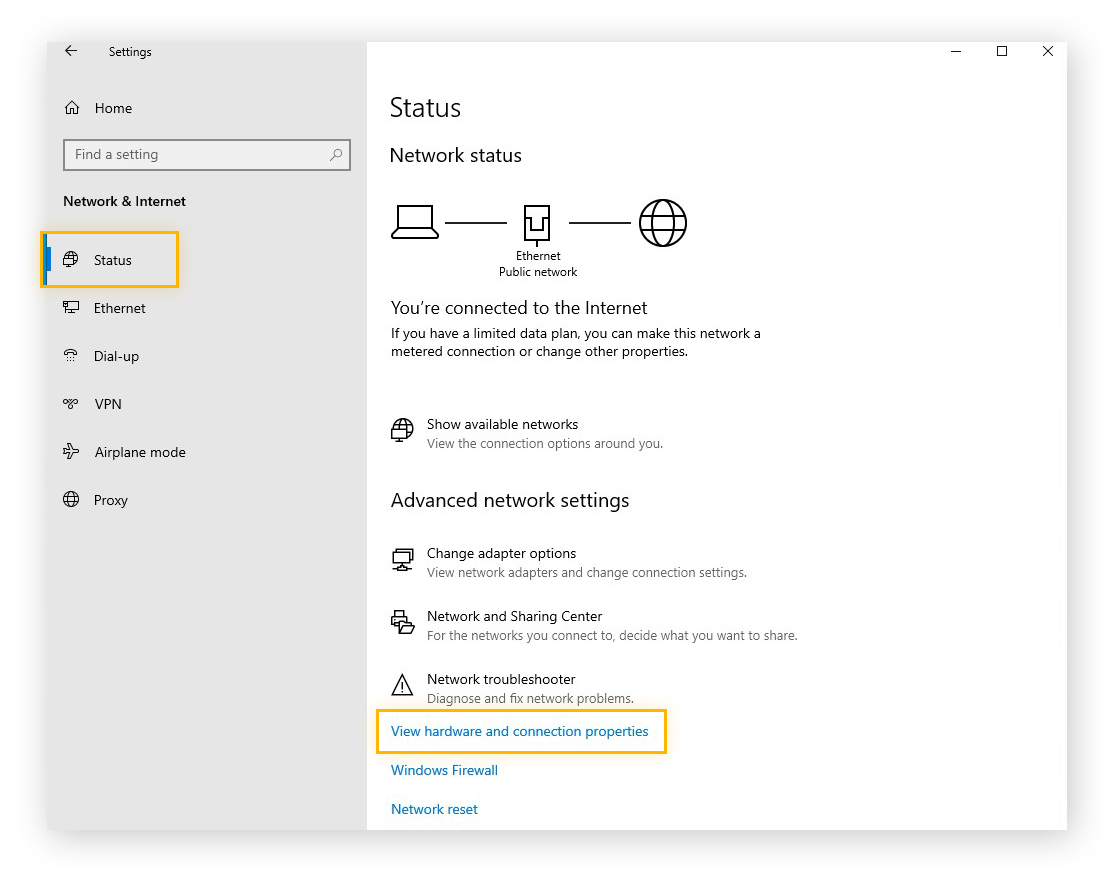Screen dimensions: 1118x876
Task: Click the Ethernet icon in the network diagram
Action: point(538,222)
